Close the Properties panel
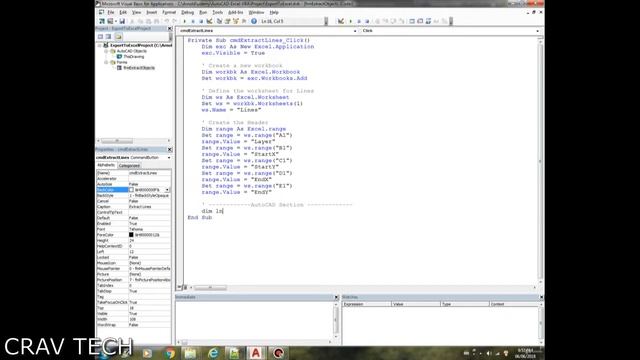 click(170, 149)
